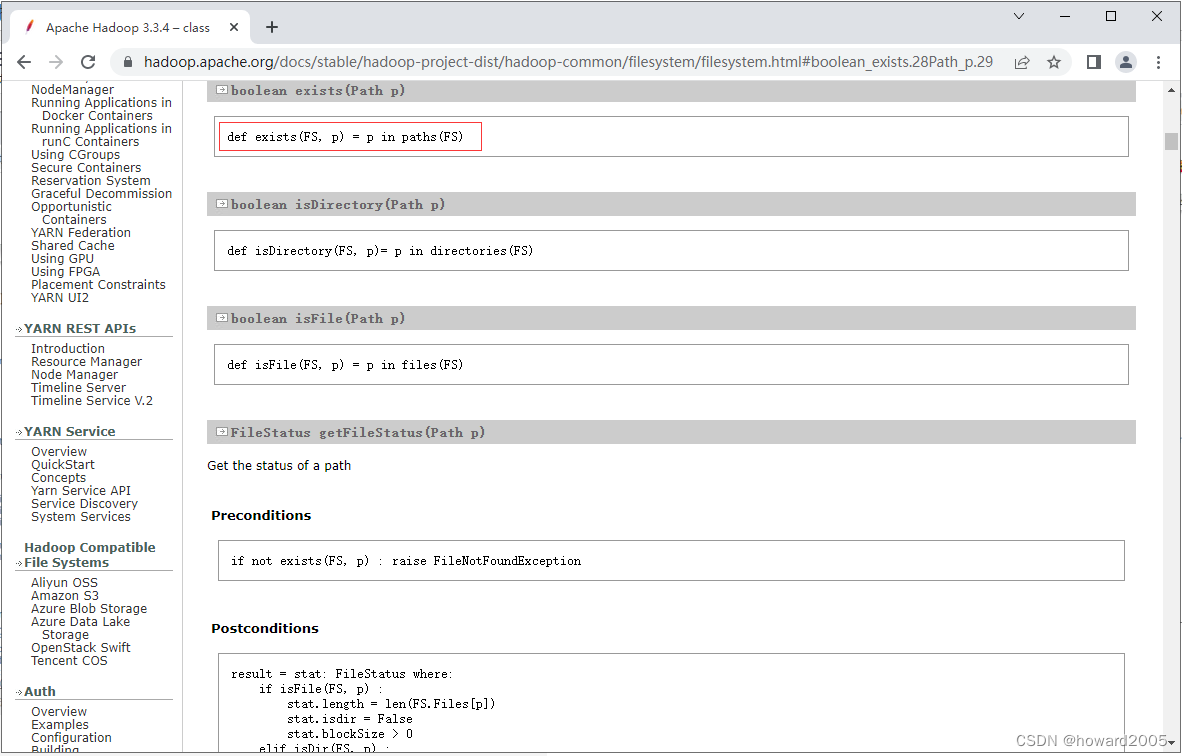Go forward in browser history
The height and width of the screenshot is (756, 1182).
56,62
